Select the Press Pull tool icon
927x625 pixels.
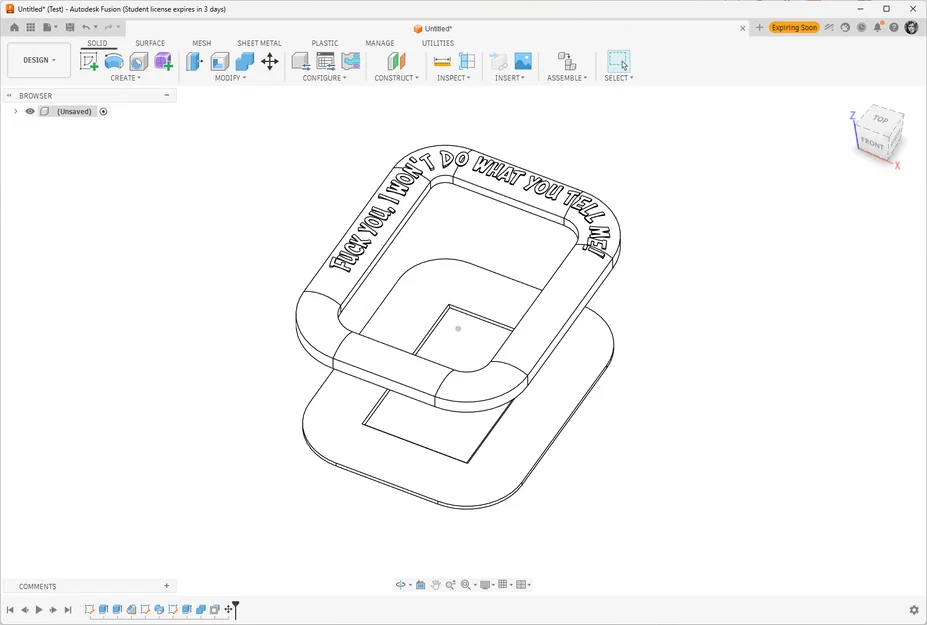click(x=194, y=61)
